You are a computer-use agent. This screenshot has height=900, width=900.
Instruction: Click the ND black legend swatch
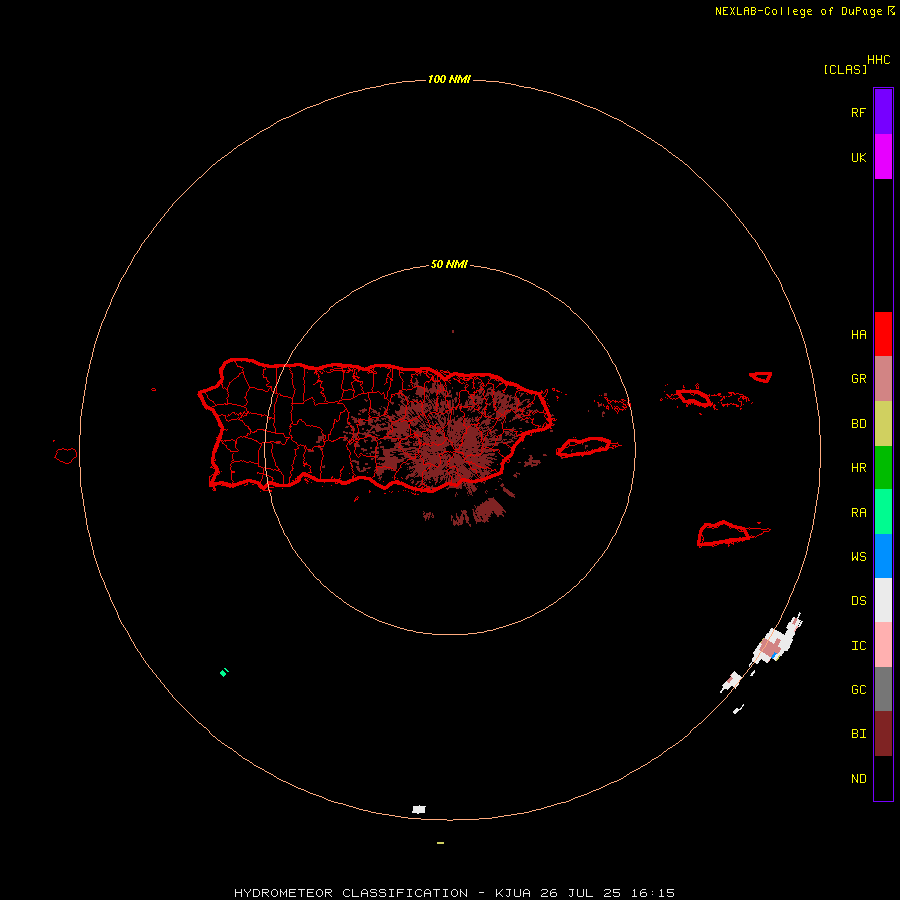click(x=883, y=778)
